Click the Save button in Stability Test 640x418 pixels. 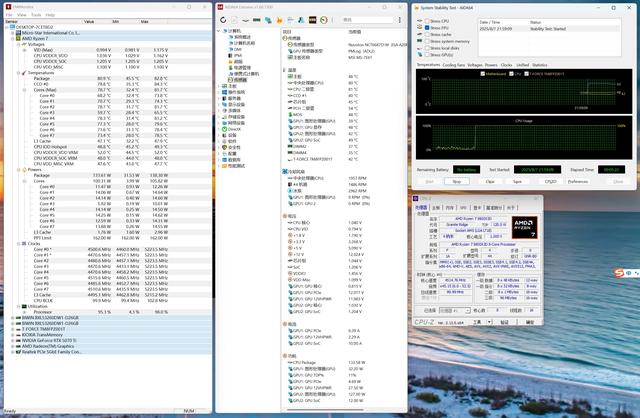pyautogui.click(x=517, y=181)
